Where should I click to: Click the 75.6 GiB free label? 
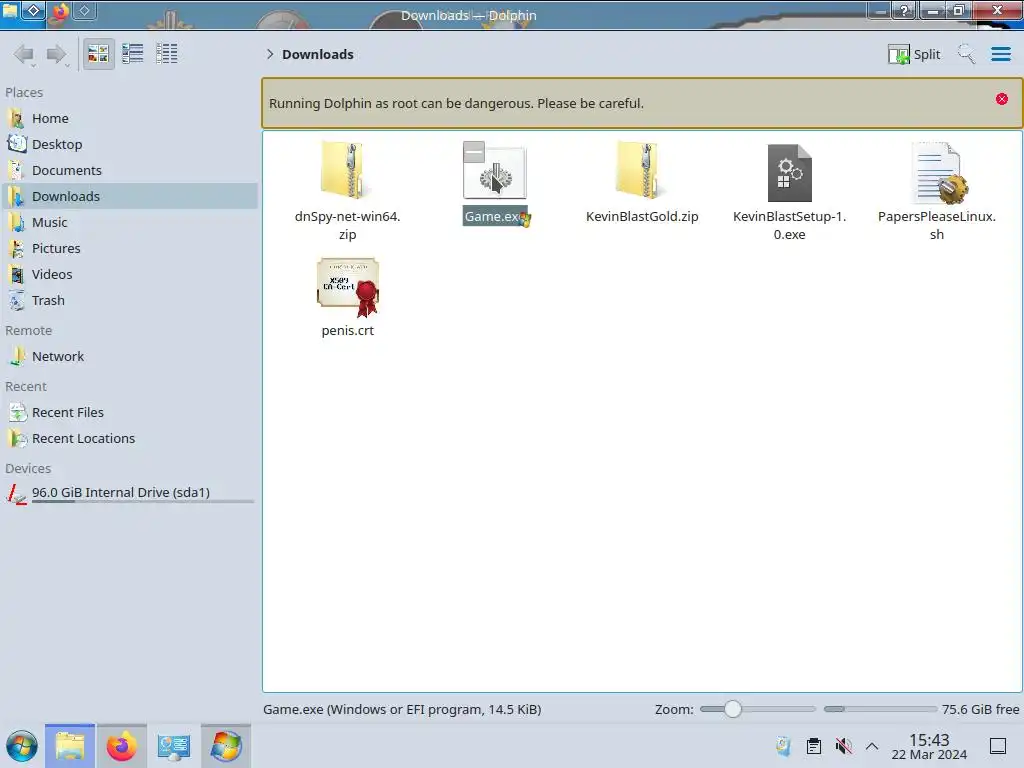[x=980, y=709]
